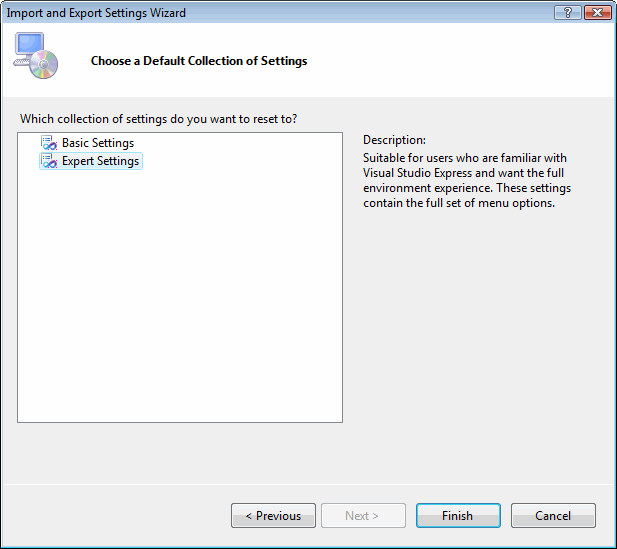Image resolution: width=617 pixels, height=549 pixels.
Task: Click the wizard computer monitor icon
Action: (28, 48)
